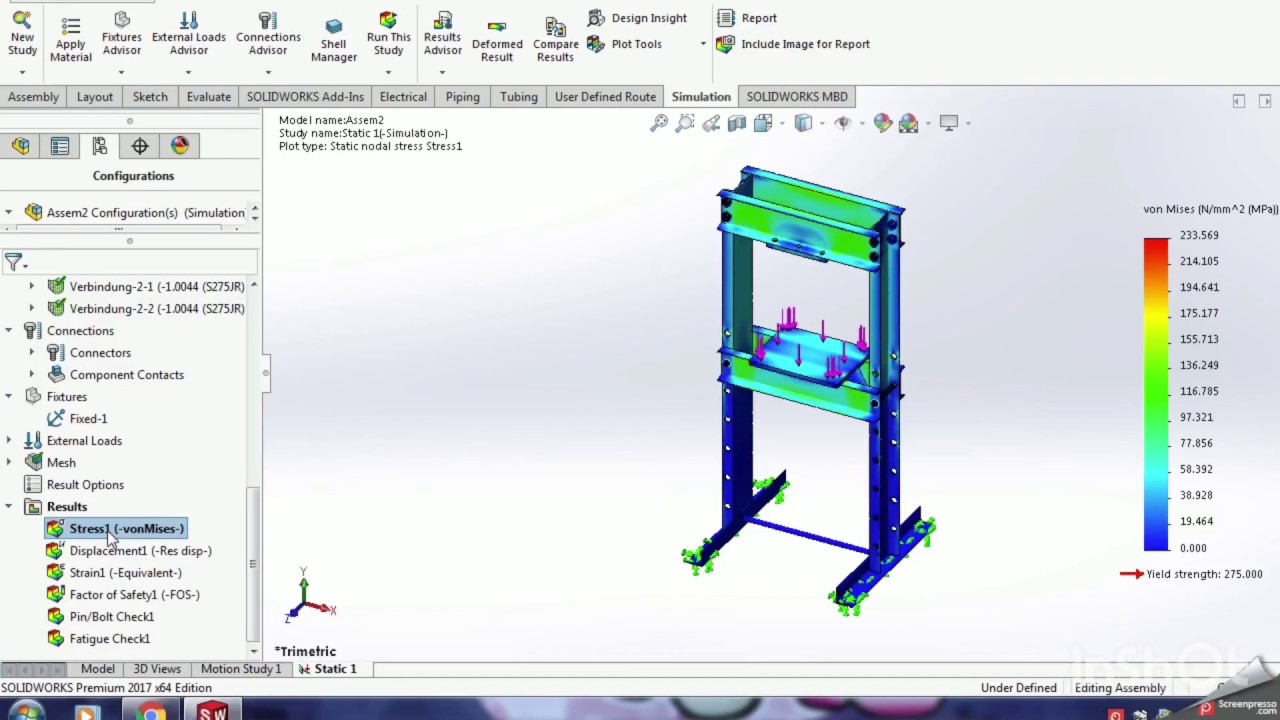The width and height of the screenshot is (1280, 720).
Task: Open the Layout tab
Action: pos(95,97)
